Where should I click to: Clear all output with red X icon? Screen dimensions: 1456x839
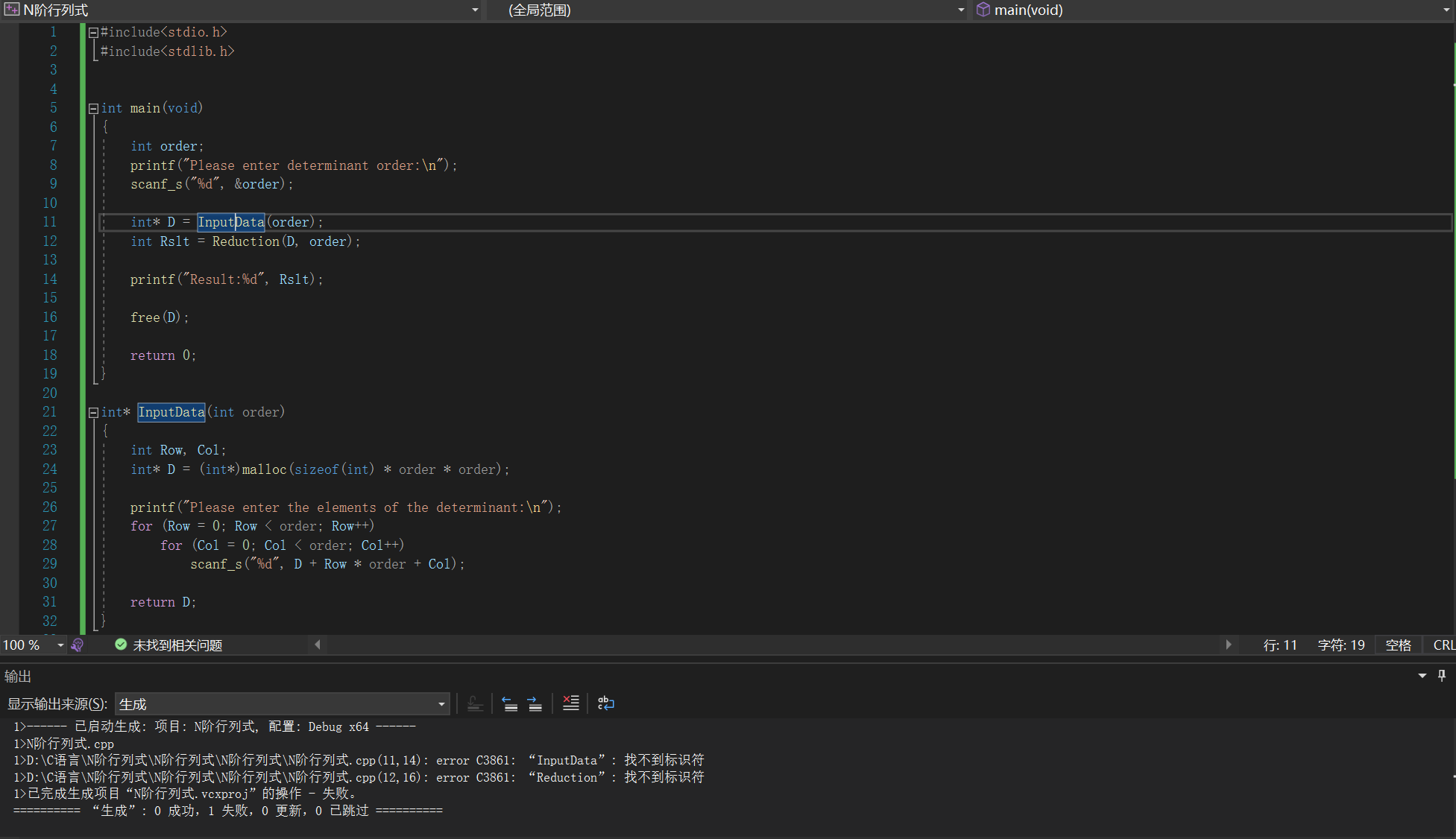click(570, 703)
